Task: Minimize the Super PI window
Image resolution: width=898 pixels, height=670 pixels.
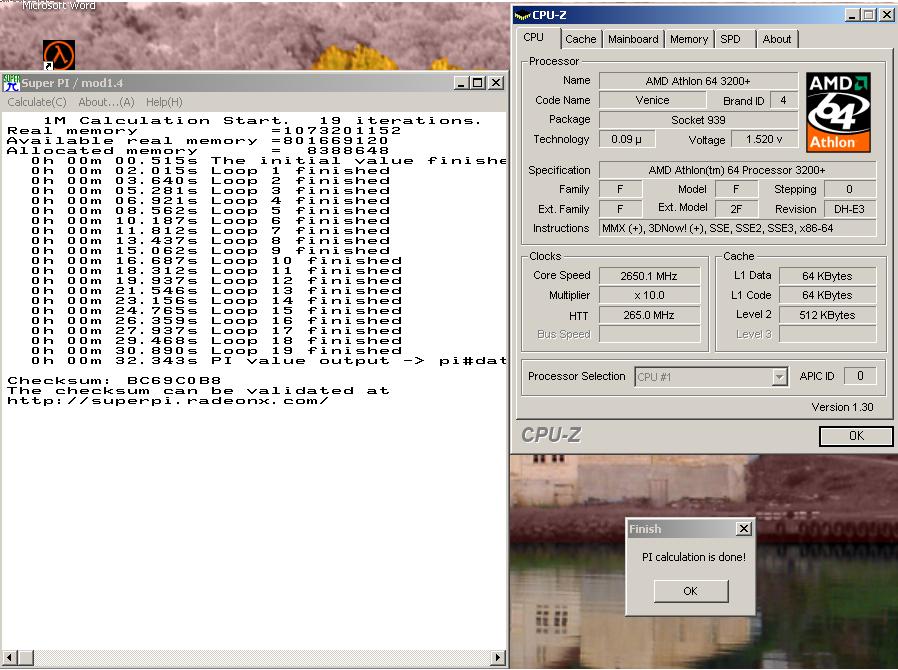Action: (462, 83)
